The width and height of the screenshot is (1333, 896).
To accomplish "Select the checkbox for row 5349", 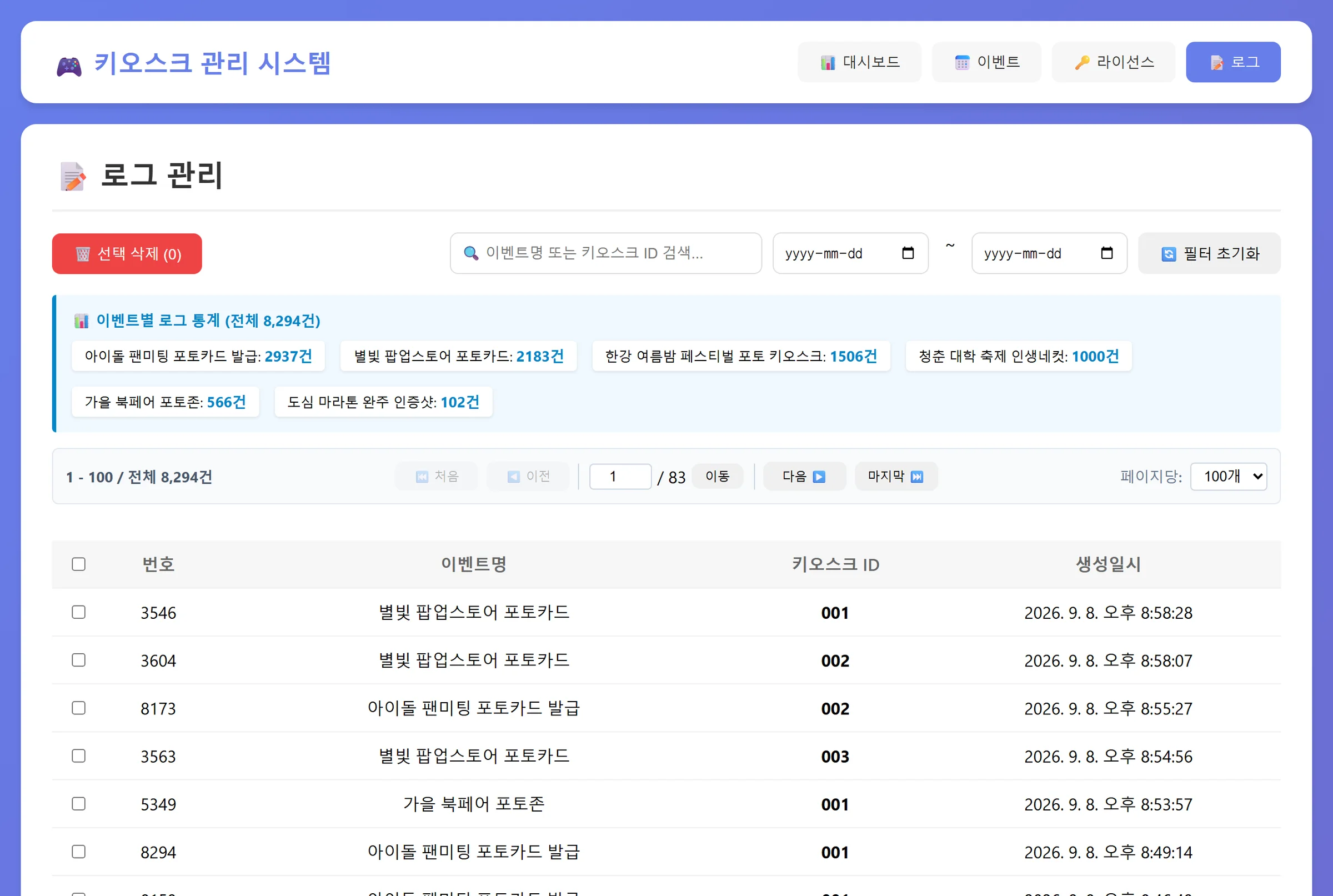I will 79,804.
